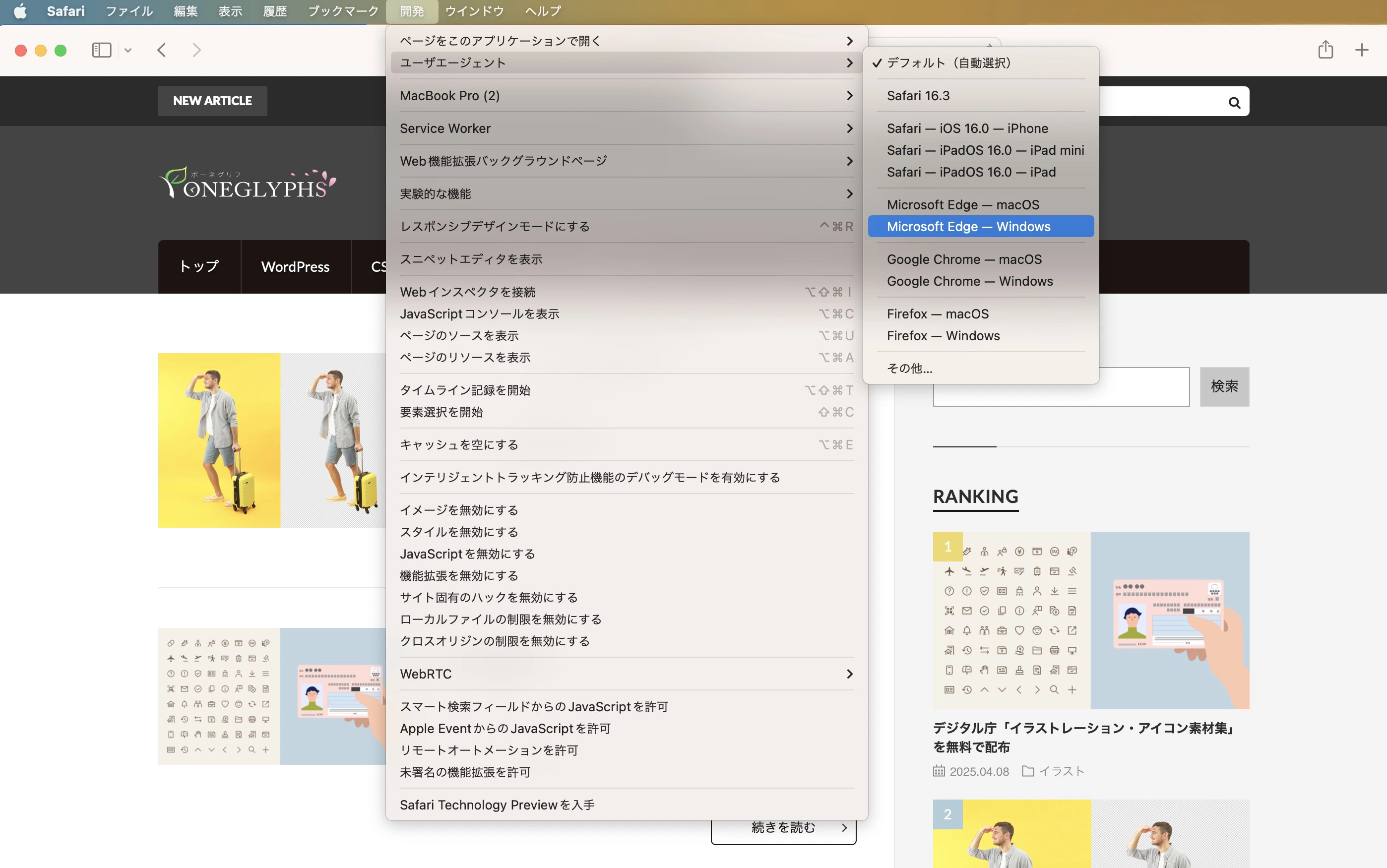The image size is (1387, 868).
Task: Choose レスポンシブデザインモードにする
Action: coord(627,226)
